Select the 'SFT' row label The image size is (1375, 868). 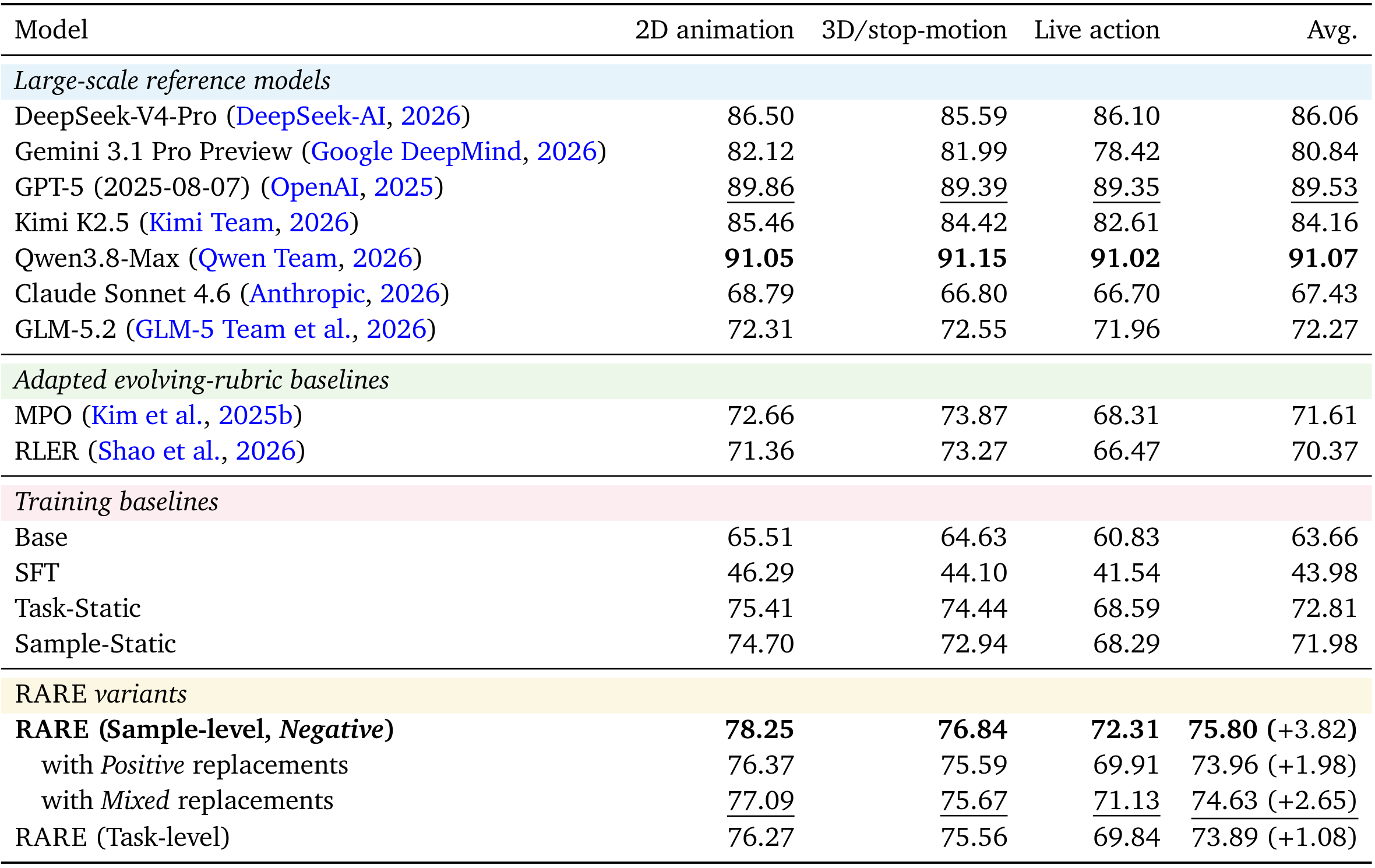(x=37, y=573)
